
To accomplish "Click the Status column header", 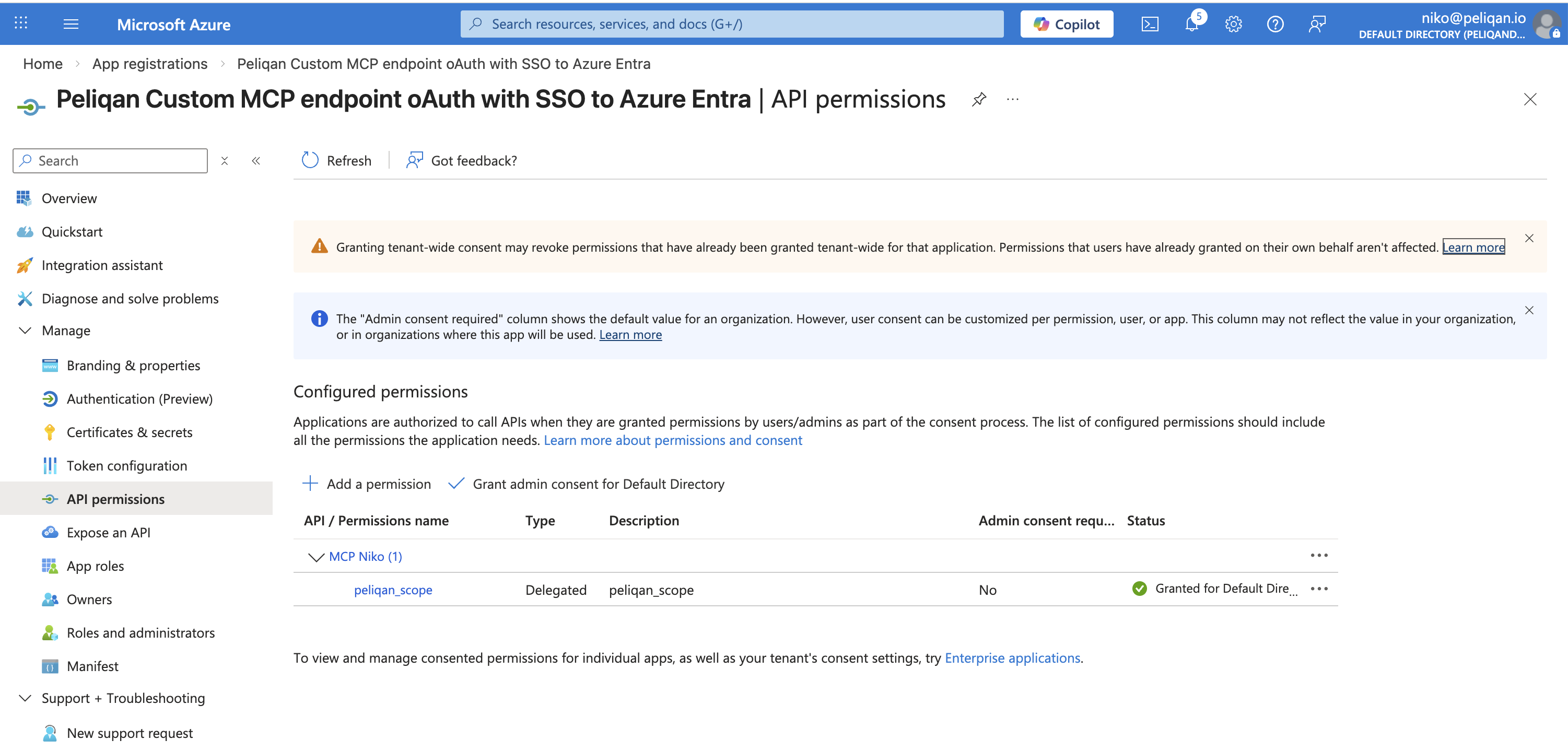I will pos(1146,521).
